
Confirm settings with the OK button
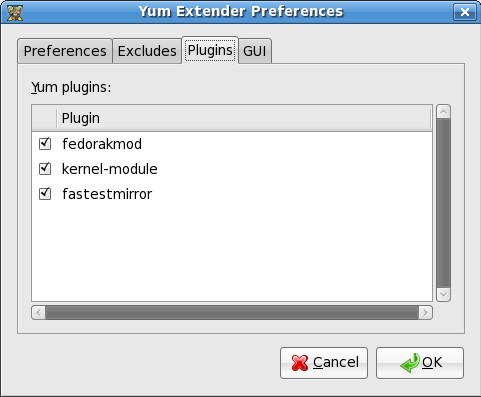[x=420, y=363]
